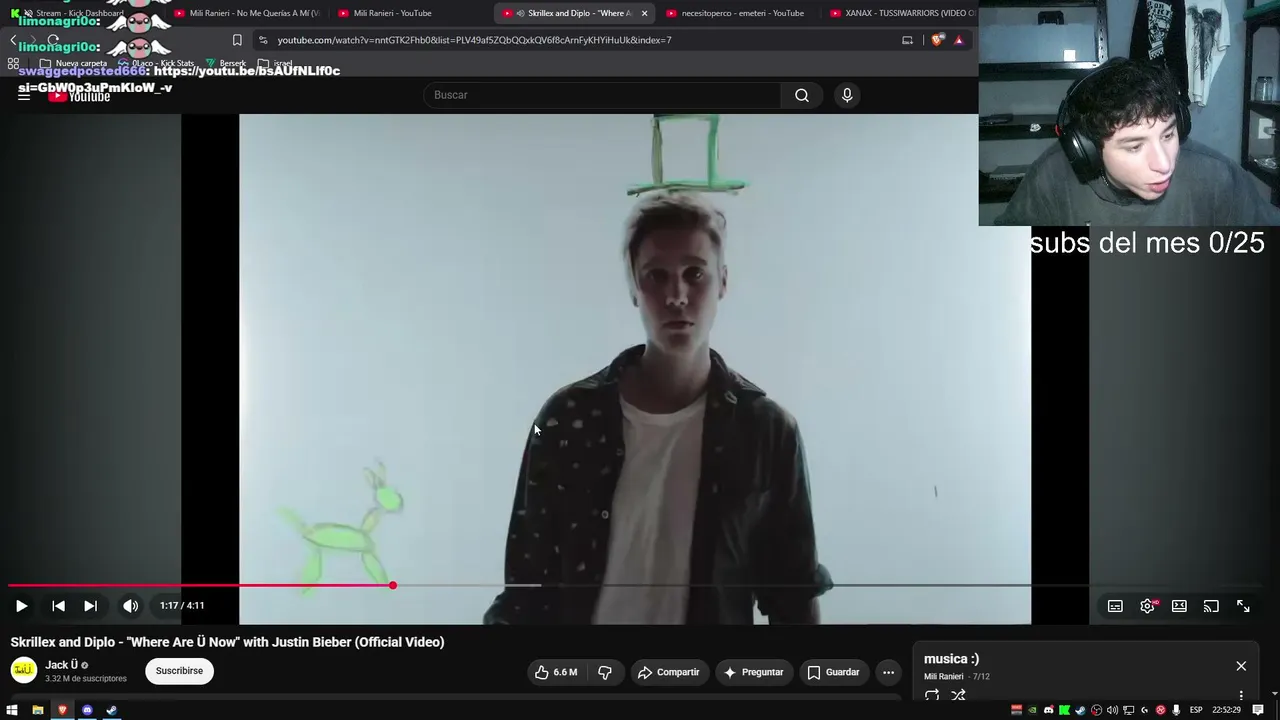Open the OBS Studio tray icon
This screenshot has height=720, width=1280.
(1096, 710)
